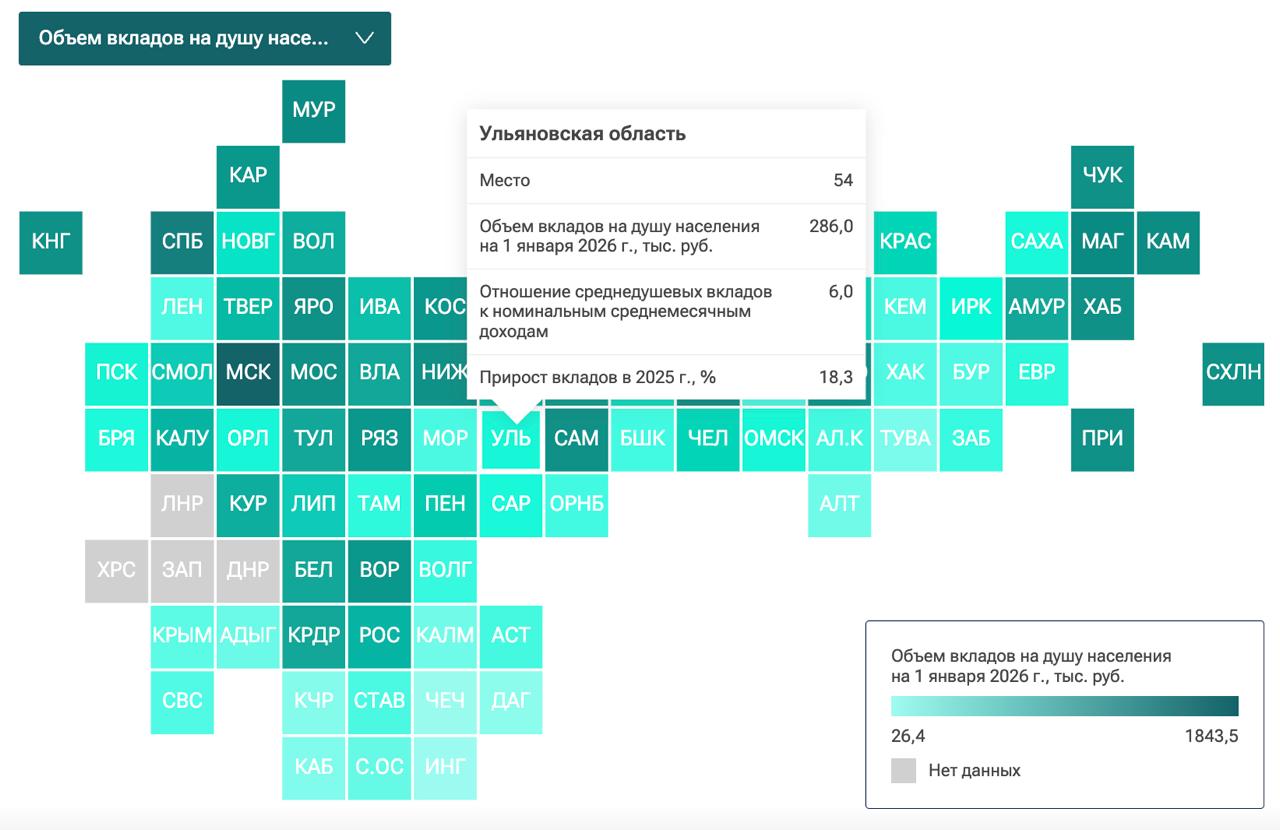Click the grayed-out ХРС tile
Viewport: 1280px width, 830px height.
coord(116,570)
